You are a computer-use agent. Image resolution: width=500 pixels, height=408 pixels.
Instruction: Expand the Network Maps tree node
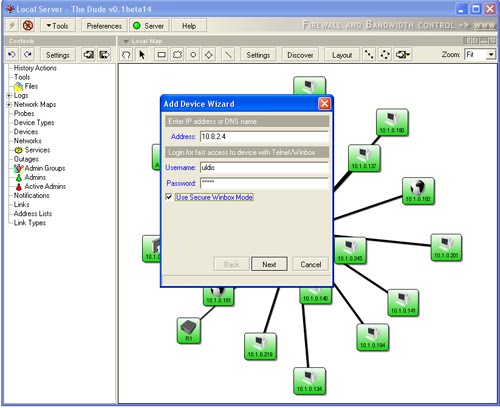(x=9, y=105)
